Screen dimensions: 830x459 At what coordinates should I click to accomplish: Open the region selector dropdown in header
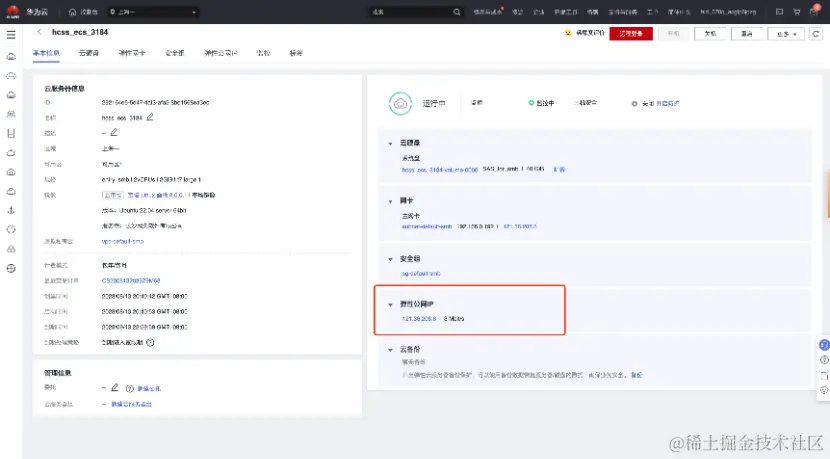point(154,12)
